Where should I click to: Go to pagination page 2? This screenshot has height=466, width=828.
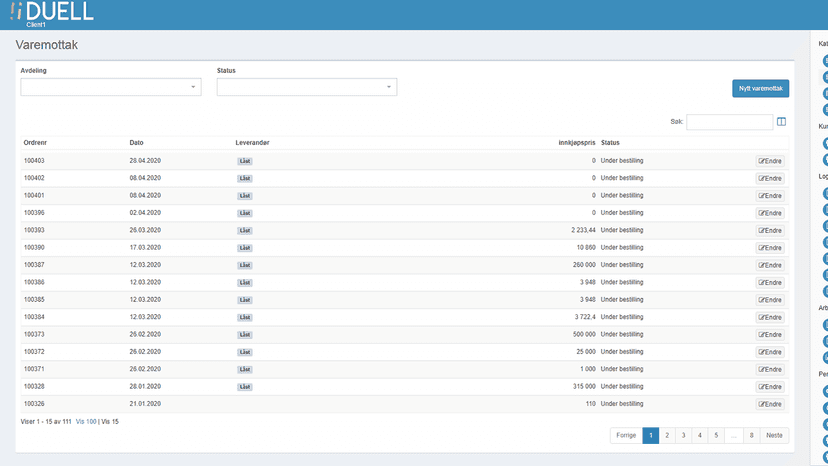tap(667, 435)
